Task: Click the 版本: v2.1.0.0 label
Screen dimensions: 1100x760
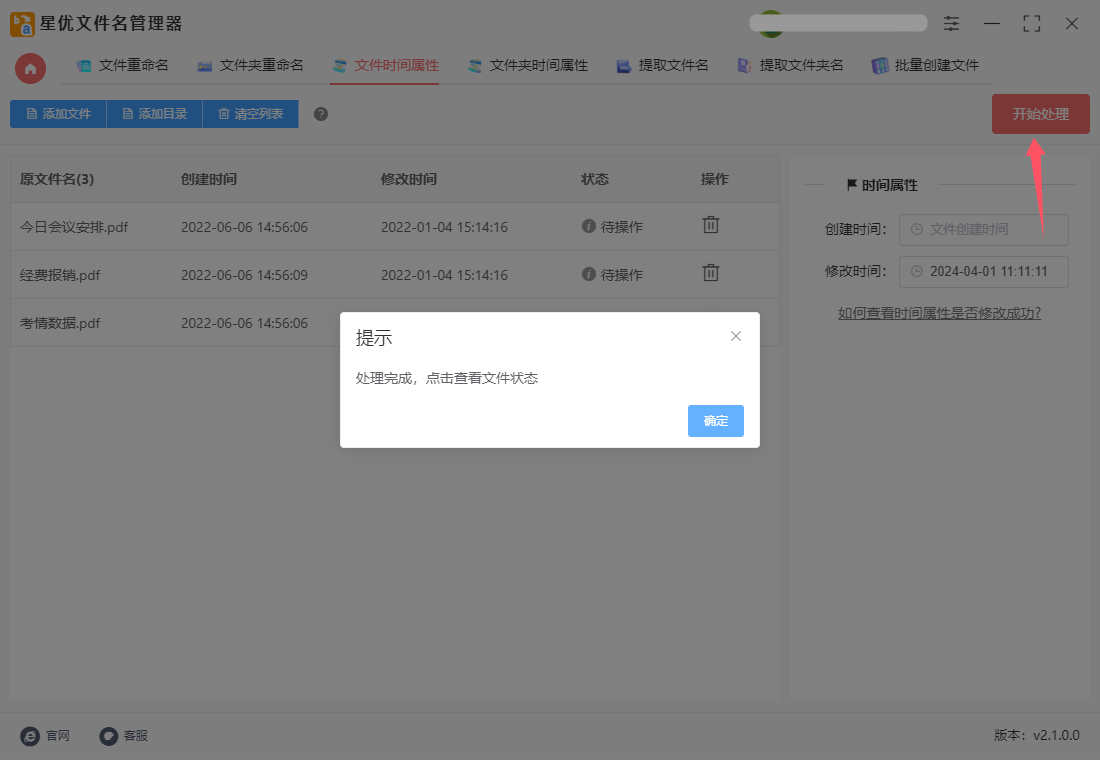Action: coord(1036,735)
